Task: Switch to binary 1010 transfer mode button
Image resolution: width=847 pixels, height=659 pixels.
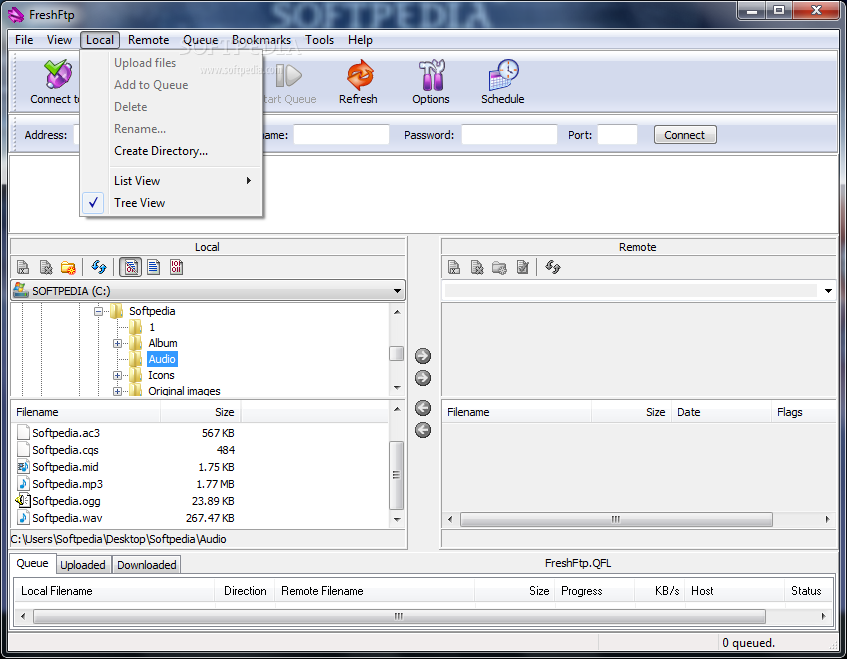Action: point(176,267)
